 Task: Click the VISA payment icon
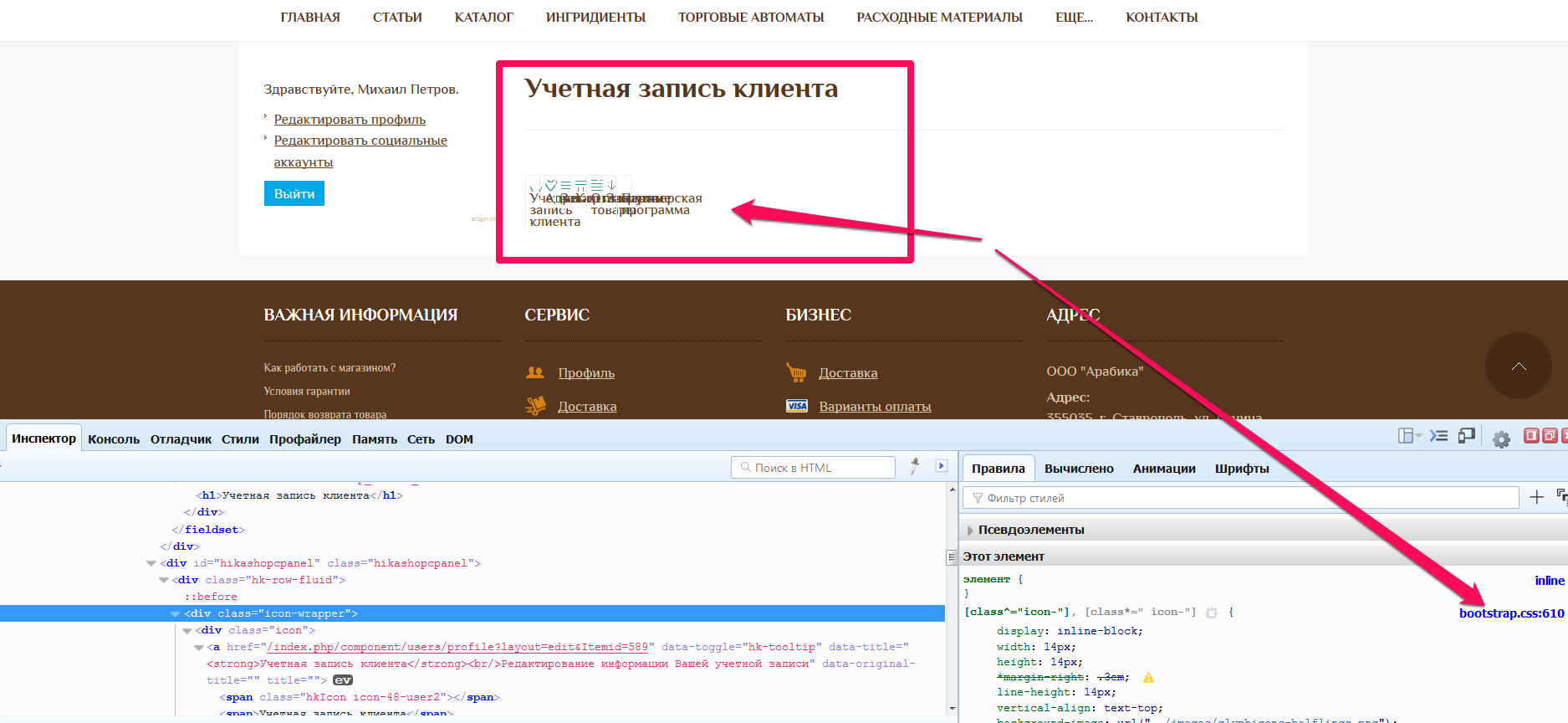(x=797, y=406)
